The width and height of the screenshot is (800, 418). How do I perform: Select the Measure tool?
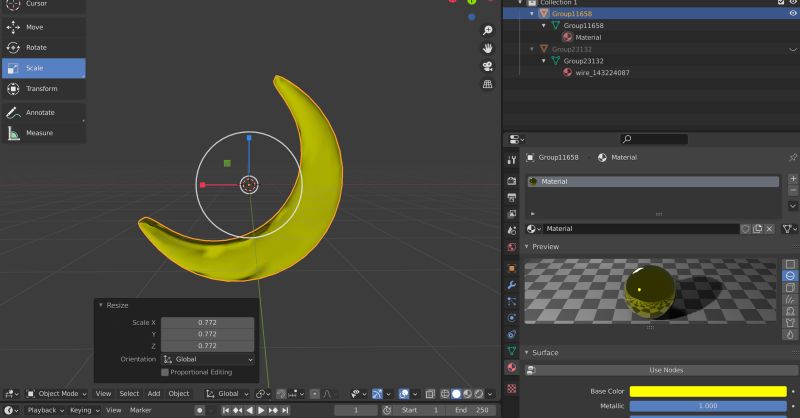(44, 133)
